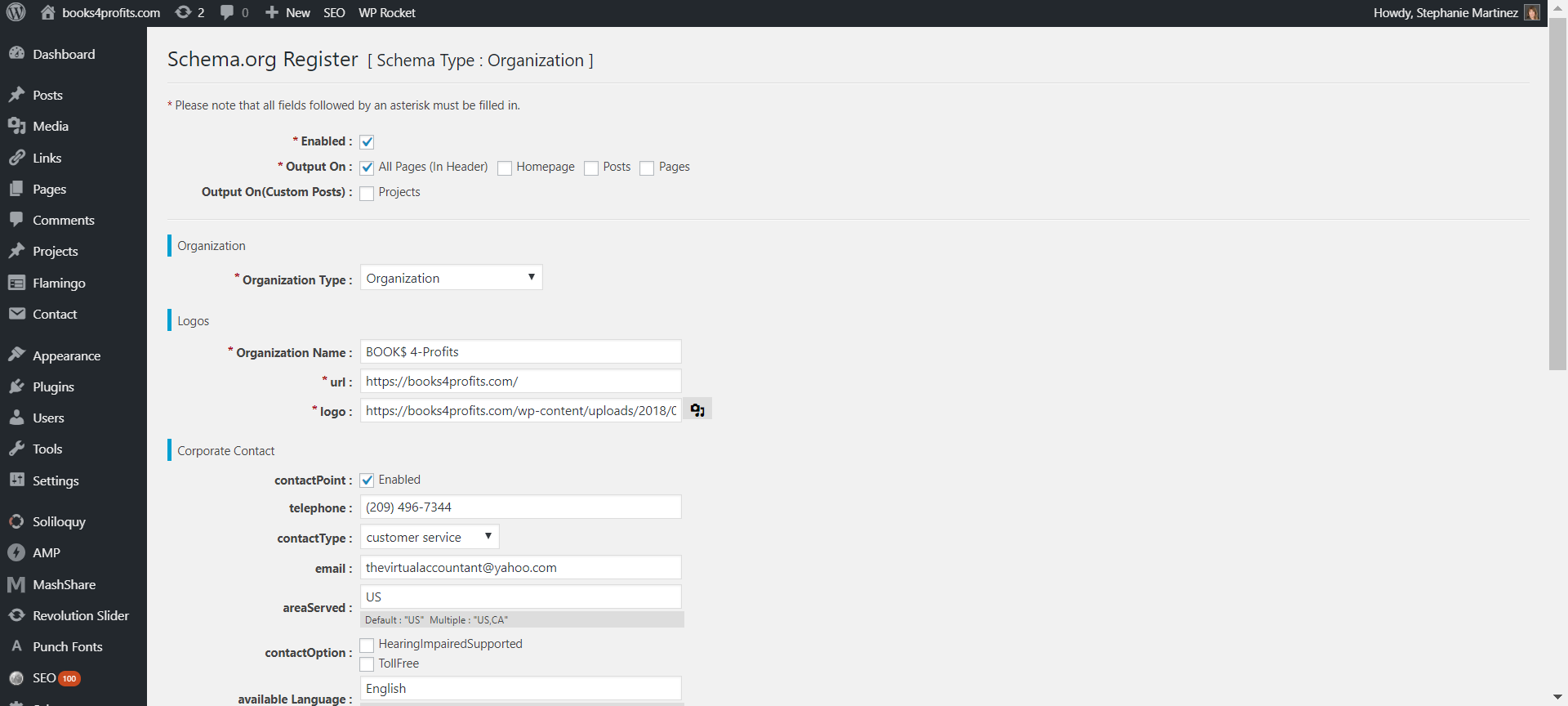Image resolution: width=1568 pixels, height=706 pixels.
Task: Open Pages icon in sidebar
Action: point(16,189)
